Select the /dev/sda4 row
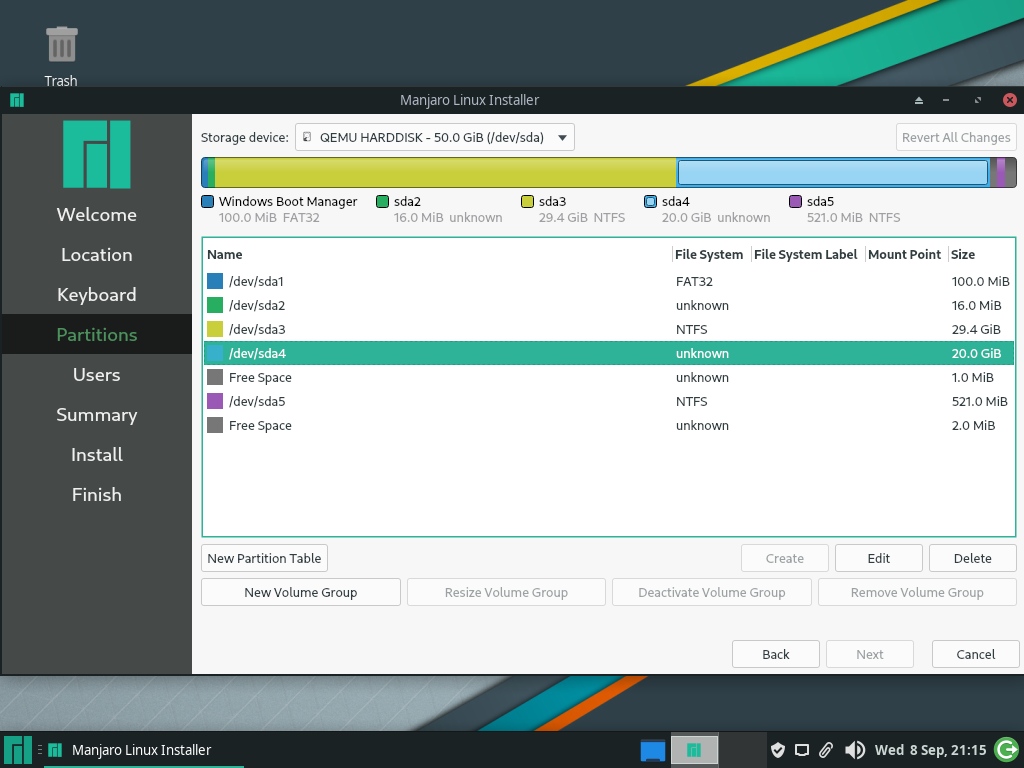Image resolution: width=1024 pixels, height=768 pixels. pyautogui.click(x=609, y=353)
